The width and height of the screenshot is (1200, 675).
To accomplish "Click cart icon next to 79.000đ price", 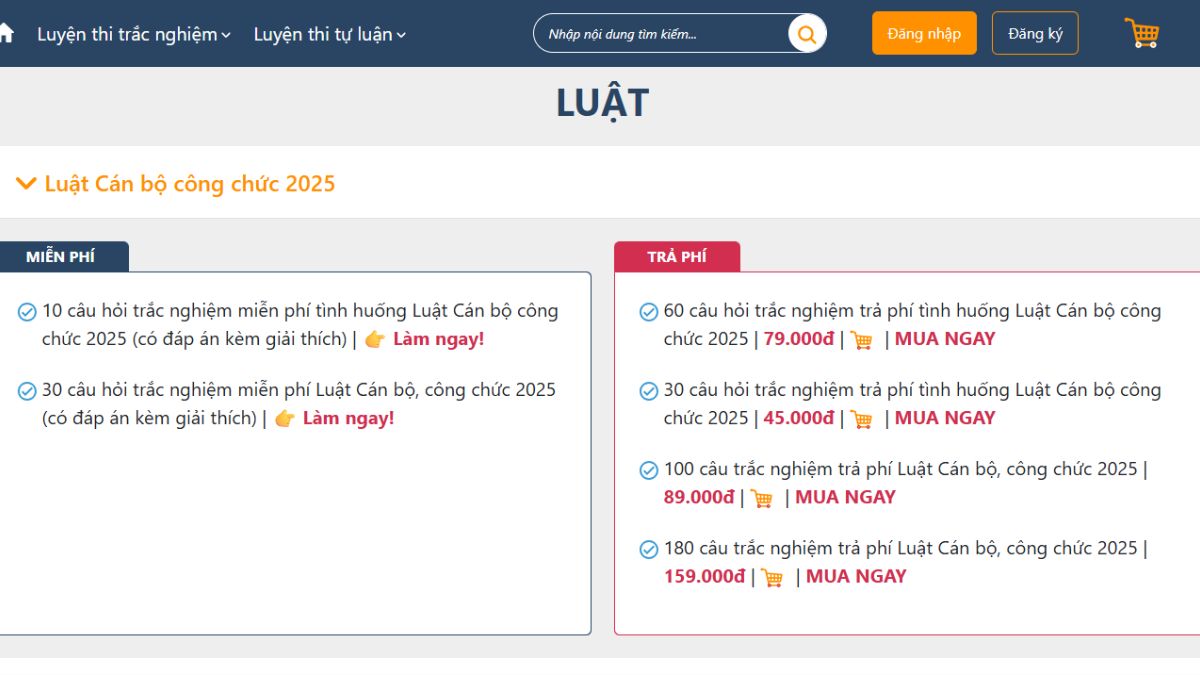I will click(861, 340).
